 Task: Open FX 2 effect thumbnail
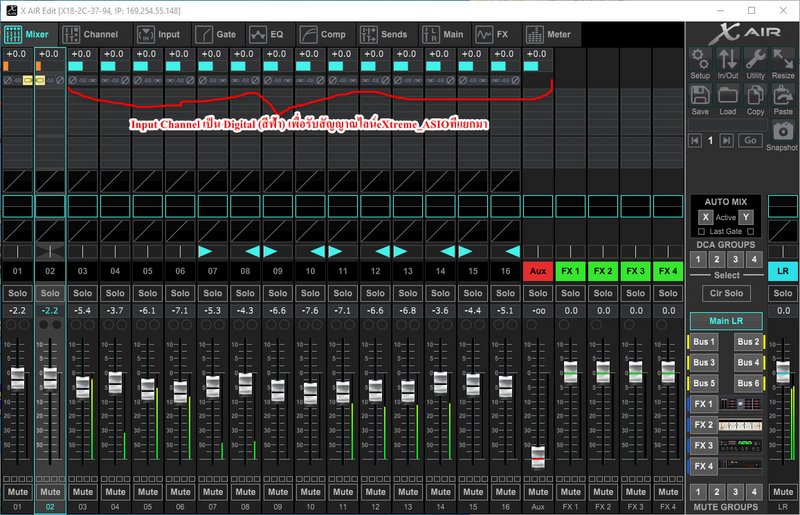tap(740, 425)
